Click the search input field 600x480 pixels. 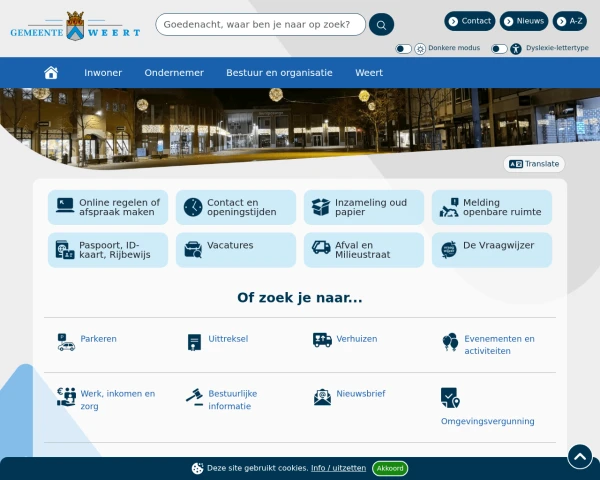(261, 25)
